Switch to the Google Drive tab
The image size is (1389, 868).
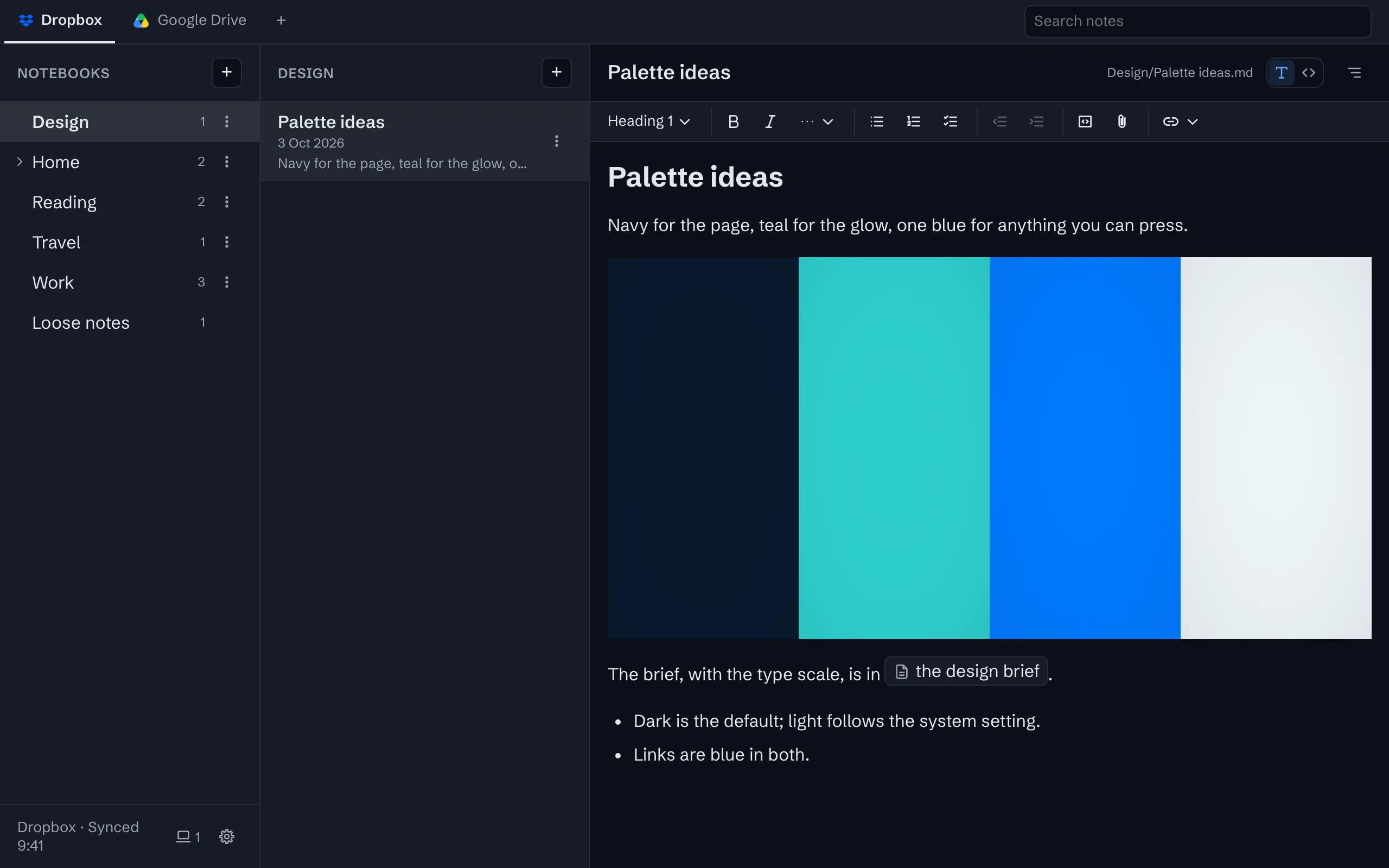[x=189, y=21]
